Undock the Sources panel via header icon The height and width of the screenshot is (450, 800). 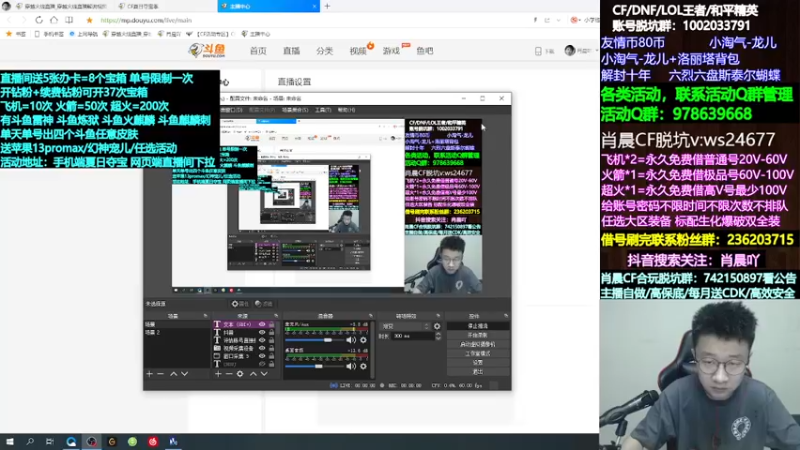coord(276,316)
